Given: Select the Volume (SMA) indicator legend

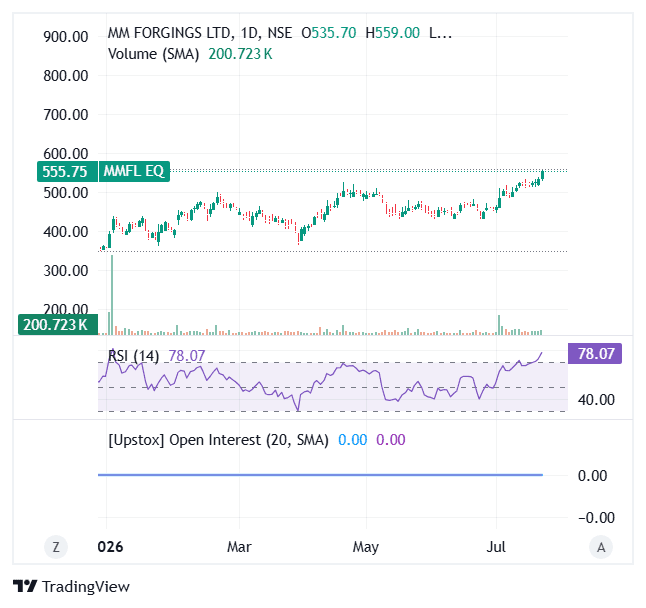Looking at the screenshot, I should [x=153, y=54].
